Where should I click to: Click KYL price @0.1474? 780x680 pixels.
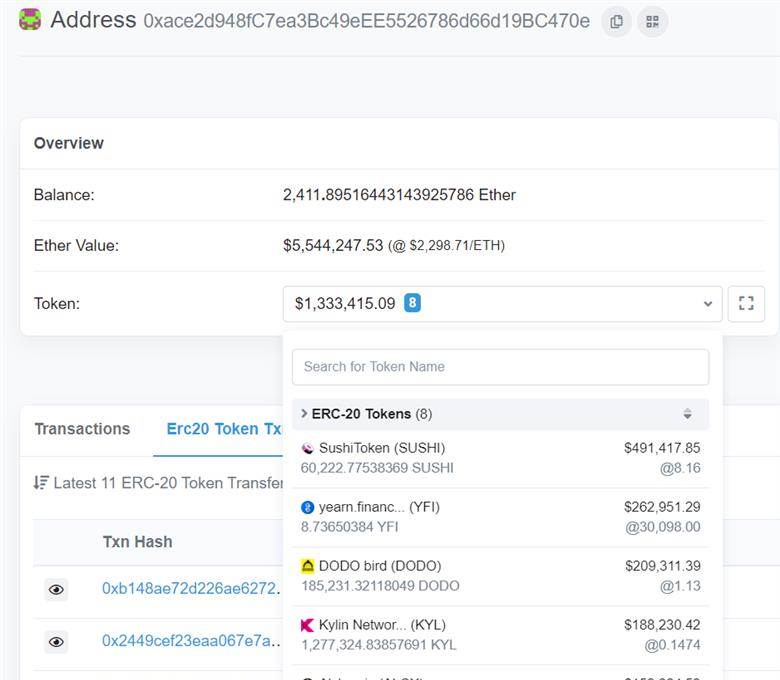pyautogui.click(x=672, y=645)
